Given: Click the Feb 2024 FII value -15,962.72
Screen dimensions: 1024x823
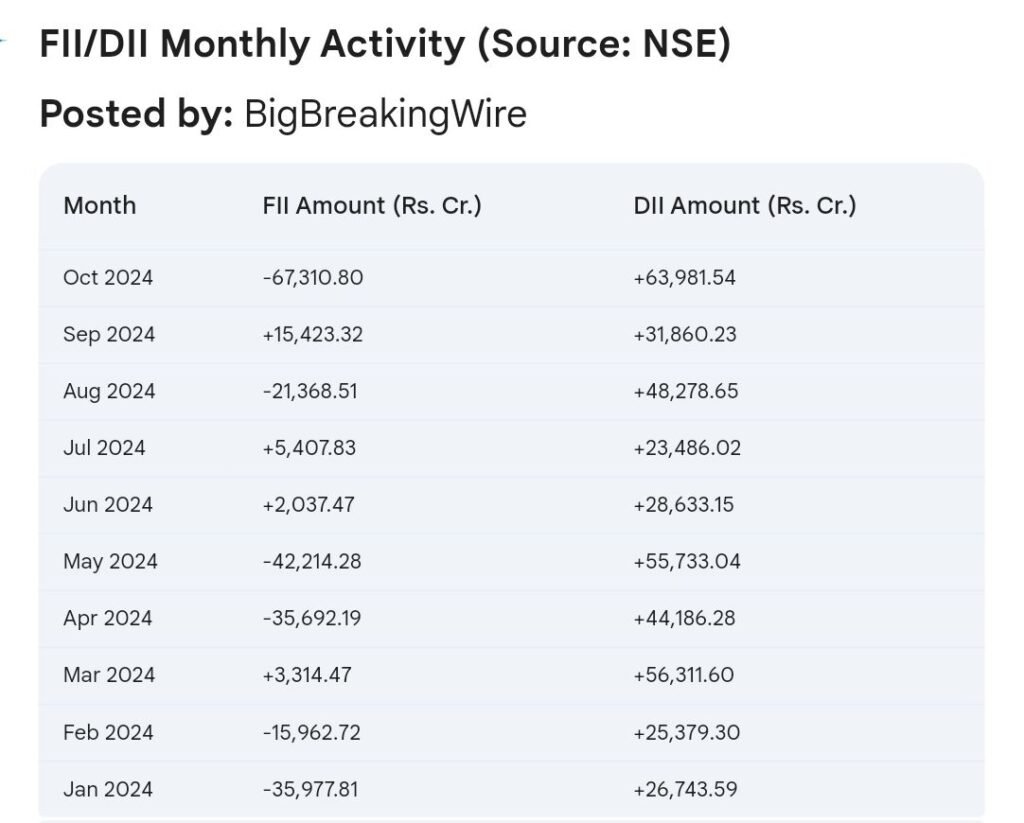Looking at the screenshot, I should click(x=312, y=733).
